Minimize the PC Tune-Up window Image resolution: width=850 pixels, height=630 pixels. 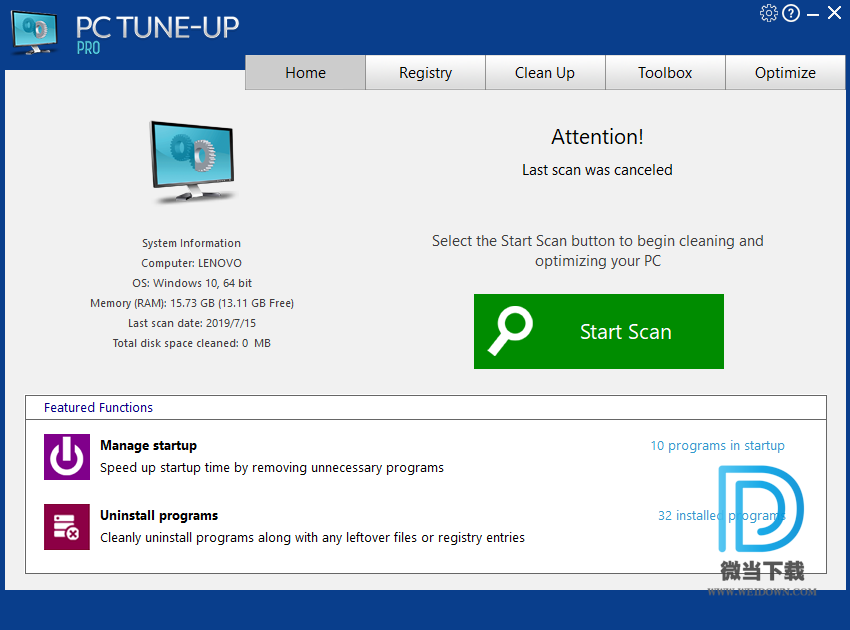click(813, 15)
